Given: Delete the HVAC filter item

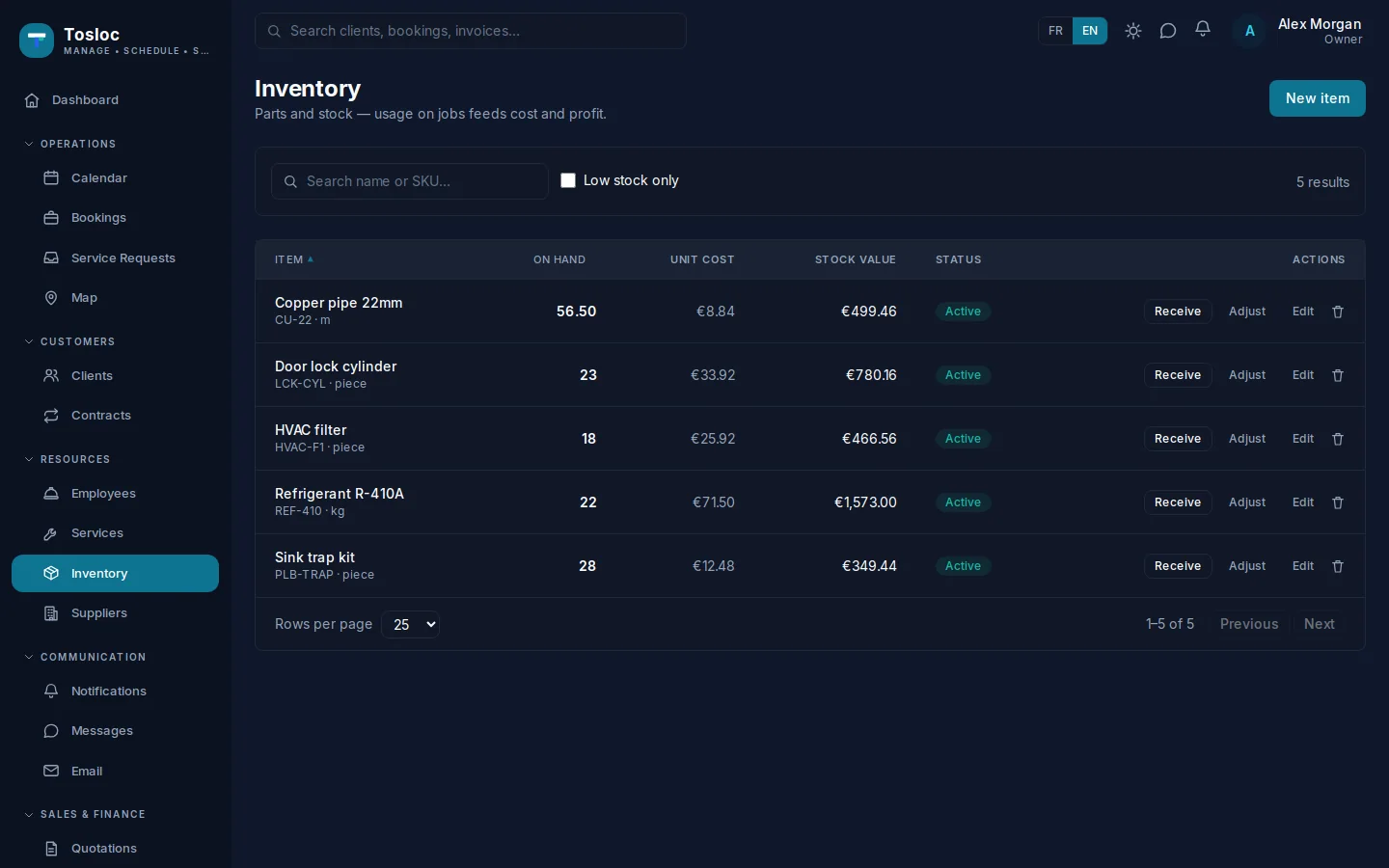Looking at the screenshot, I should pos(1338,439).
